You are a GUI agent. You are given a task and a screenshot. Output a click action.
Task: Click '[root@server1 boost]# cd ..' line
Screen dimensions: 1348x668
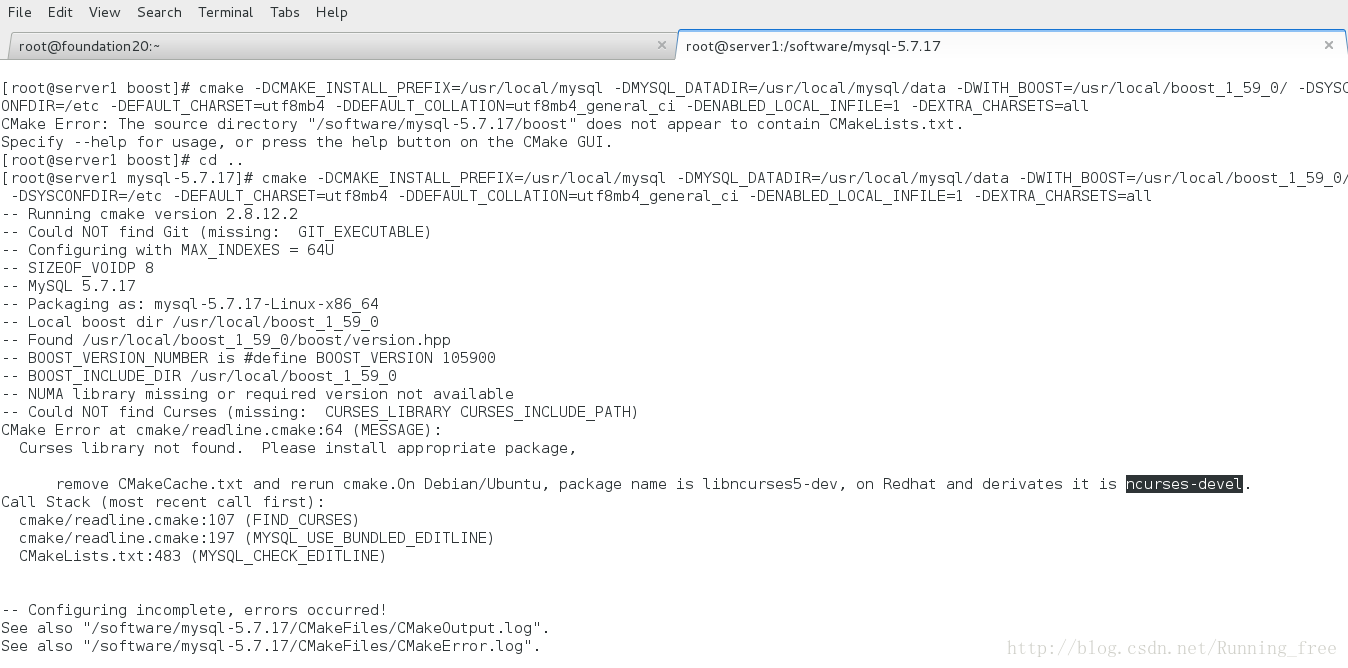[122, 160]
